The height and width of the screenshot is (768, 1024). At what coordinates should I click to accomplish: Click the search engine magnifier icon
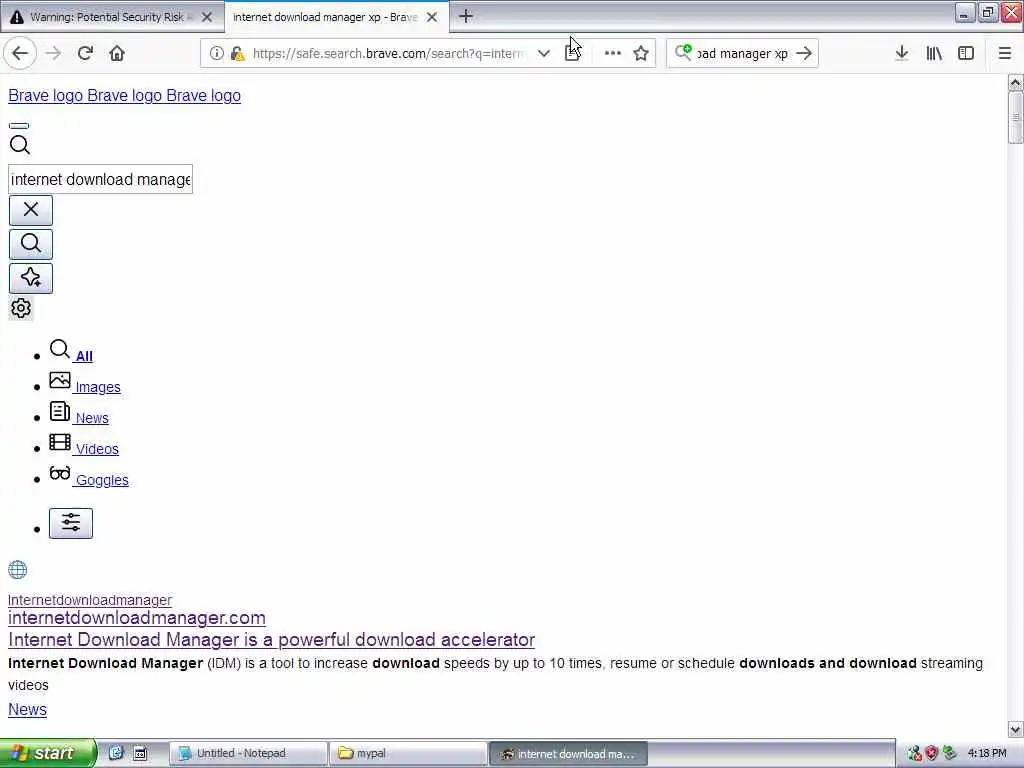point(683,52)
